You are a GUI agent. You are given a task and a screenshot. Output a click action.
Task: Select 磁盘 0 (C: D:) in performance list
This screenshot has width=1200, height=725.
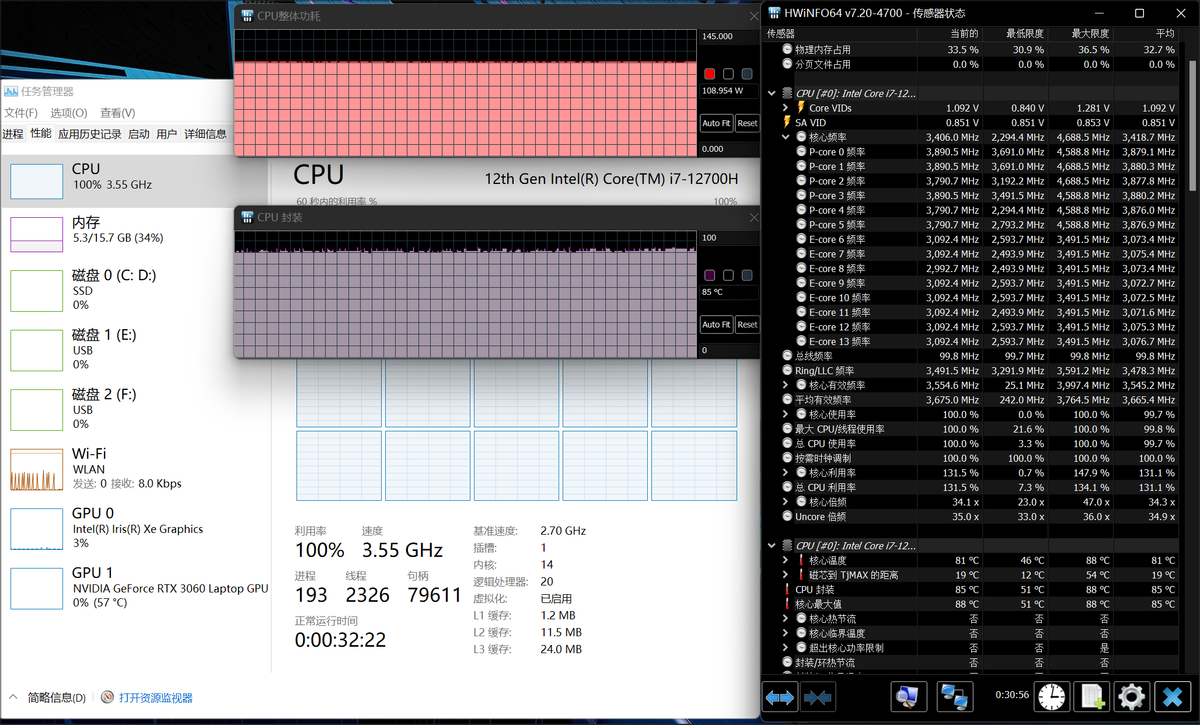pos(135,290)
